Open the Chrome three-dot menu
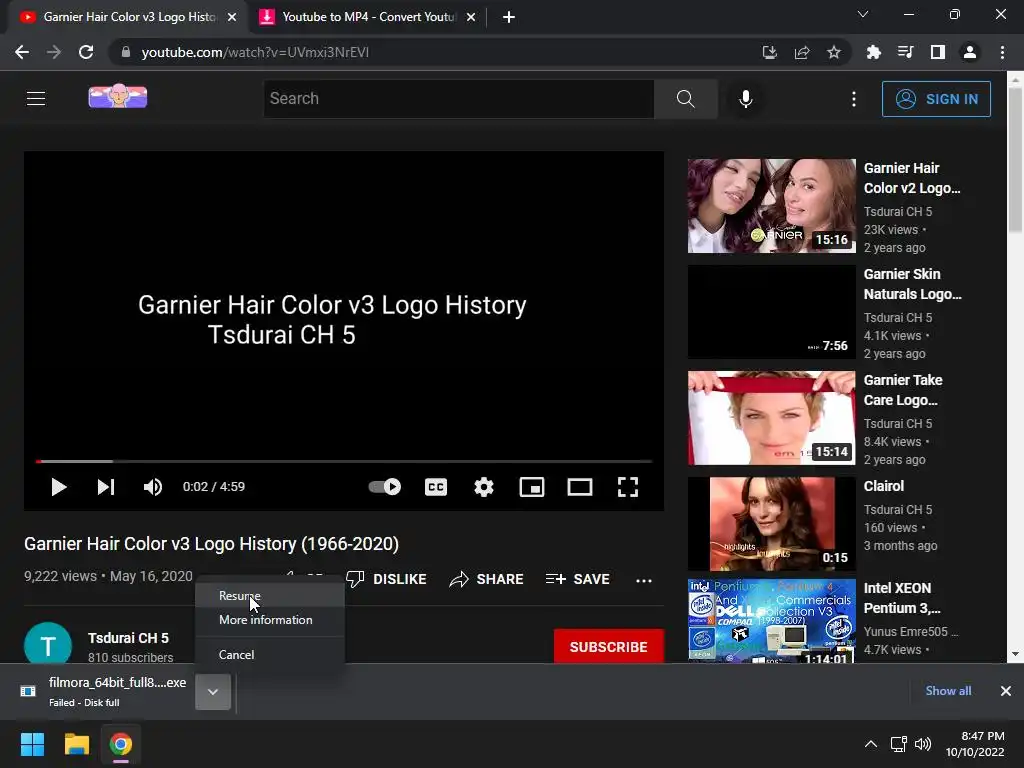The width and height of the screenshot is (1024, 768). pyautogui.click(x=1002, y=52)
